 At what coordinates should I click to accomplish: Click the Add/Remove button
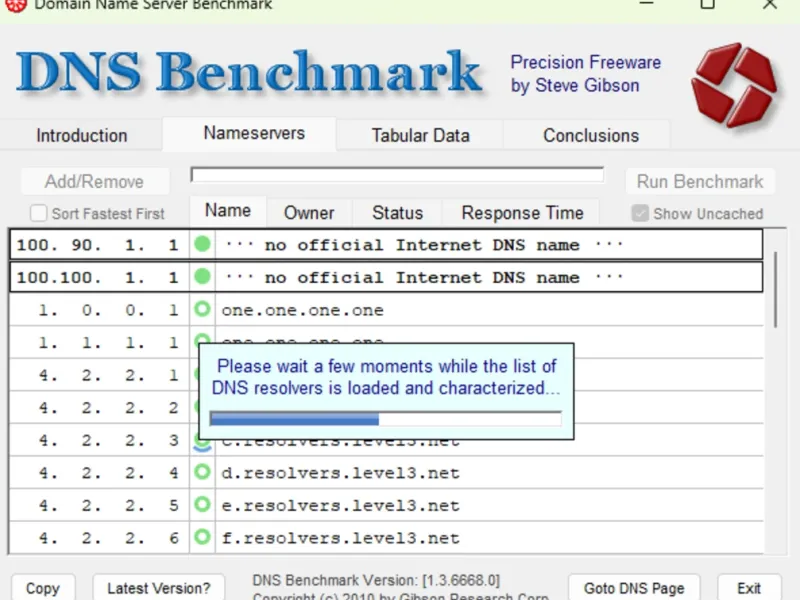94,182
